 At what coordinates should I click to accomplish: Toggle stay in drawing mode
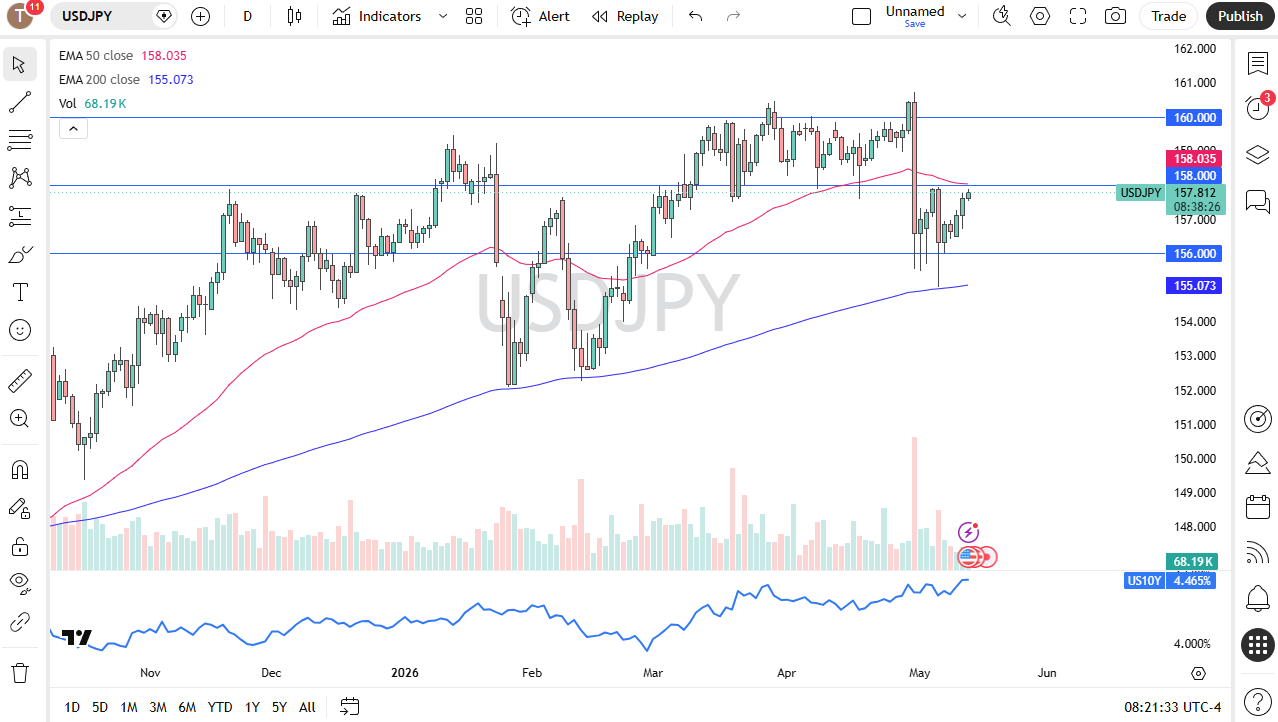pos(20,508)
